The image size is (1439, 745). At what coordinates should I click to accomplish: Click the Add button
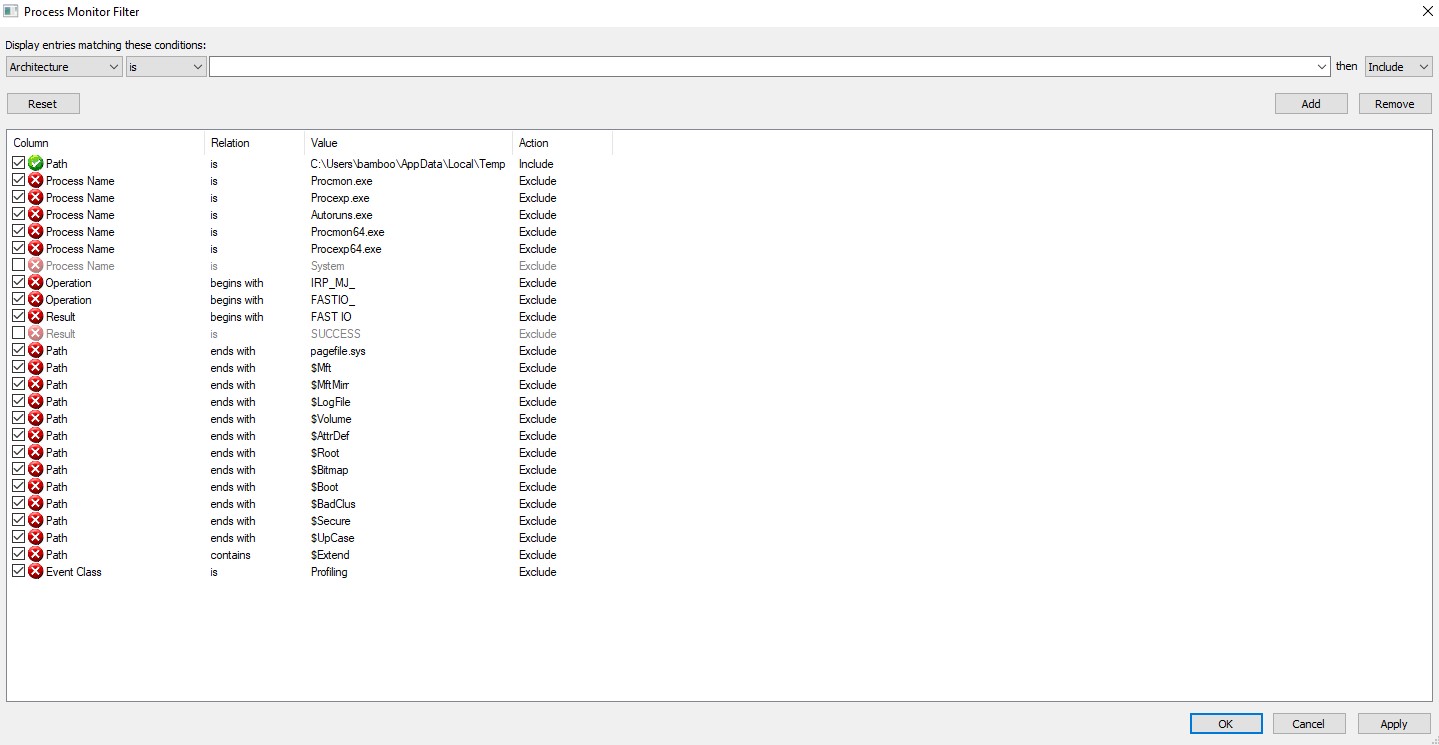tap(1311, 104)
